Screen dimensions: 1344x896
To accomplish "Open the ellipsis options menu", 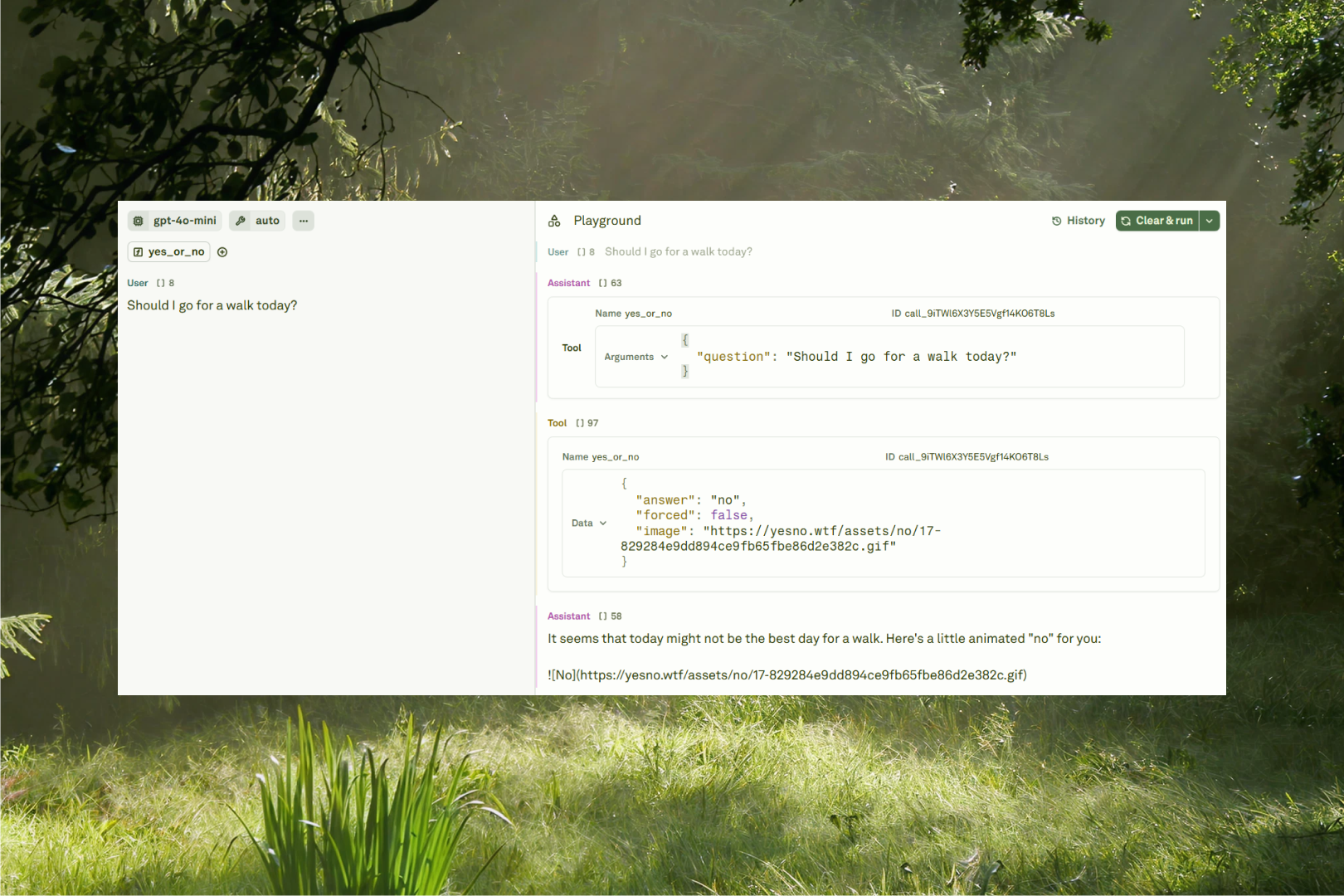I will (303, 221).
